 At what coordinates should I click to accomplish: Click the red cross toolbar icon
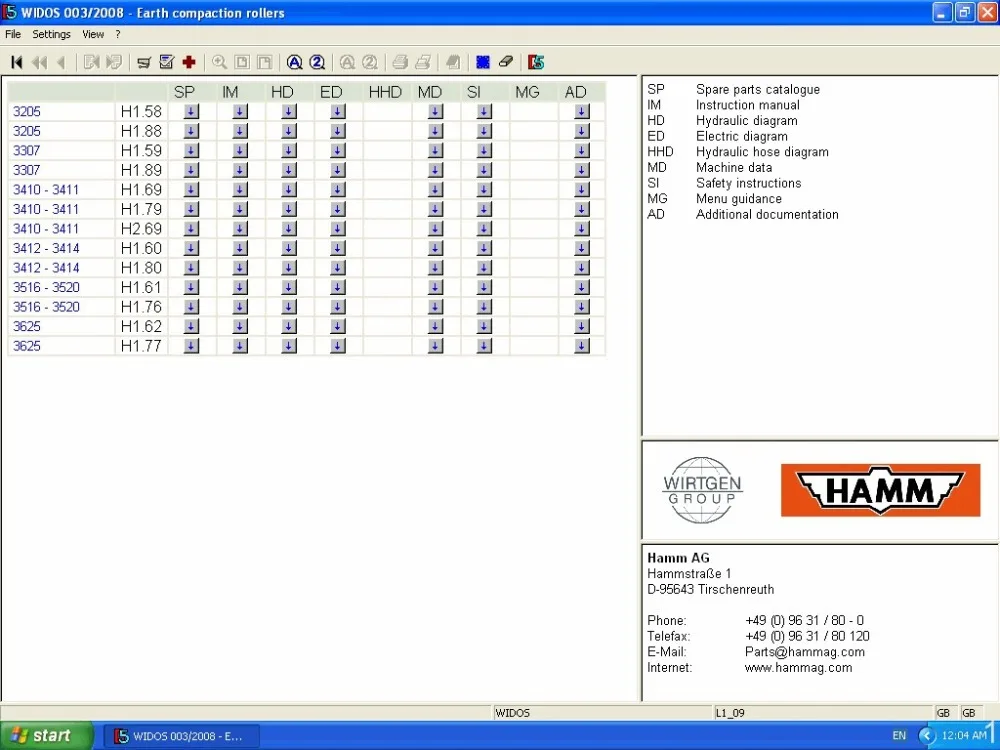pyautogui.click(x=189, y=62)
